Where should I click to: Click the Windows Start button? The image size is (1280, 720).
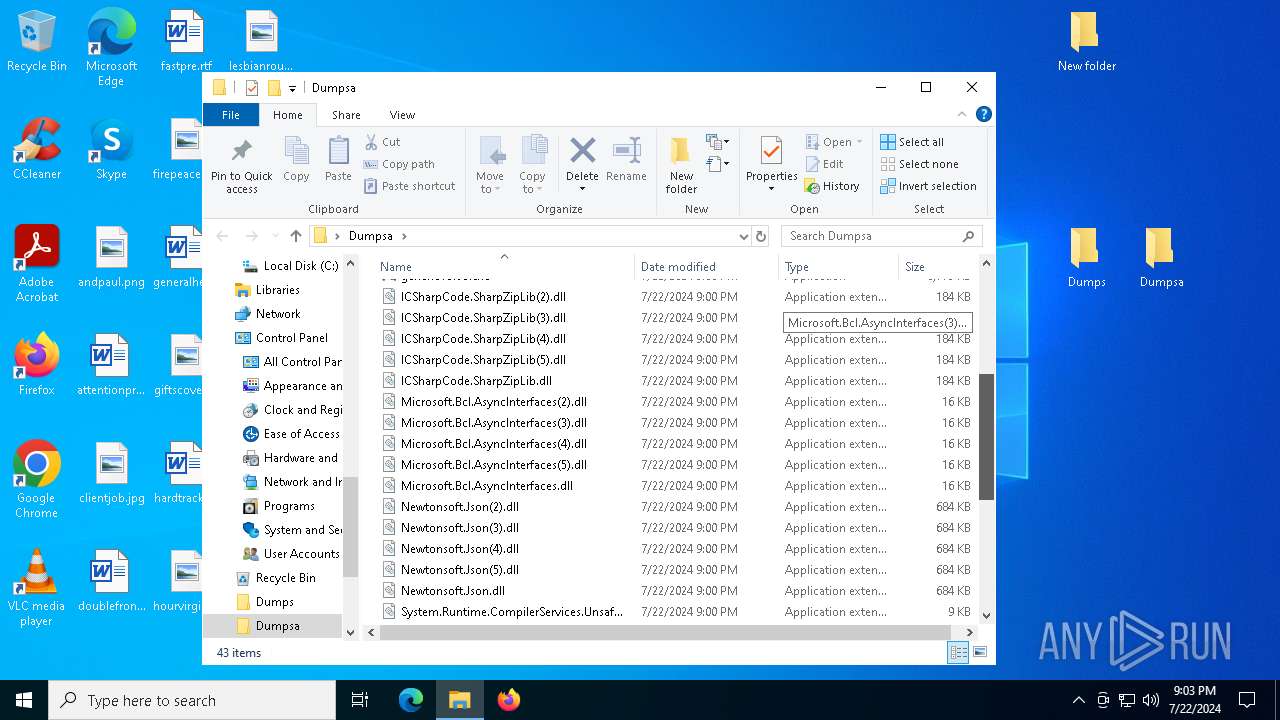click(24, 700)
